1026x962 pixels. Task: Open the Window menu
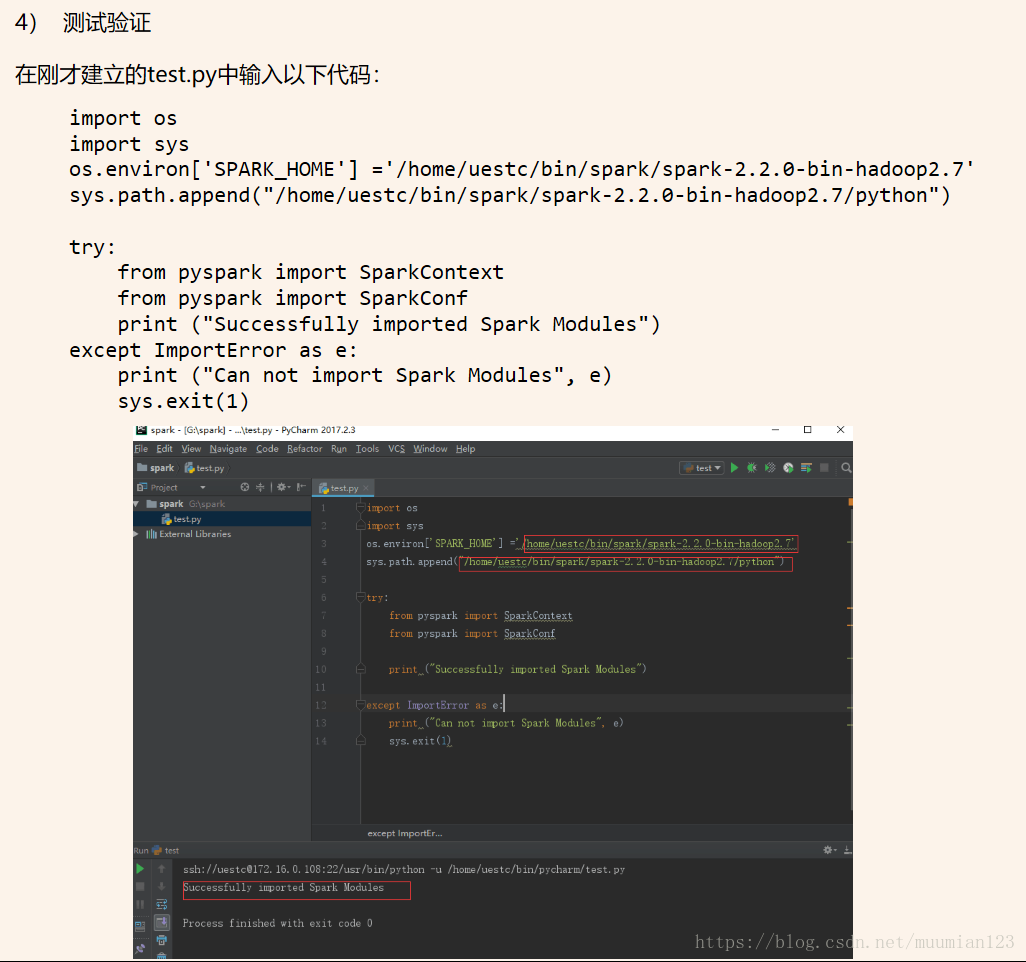430,449
